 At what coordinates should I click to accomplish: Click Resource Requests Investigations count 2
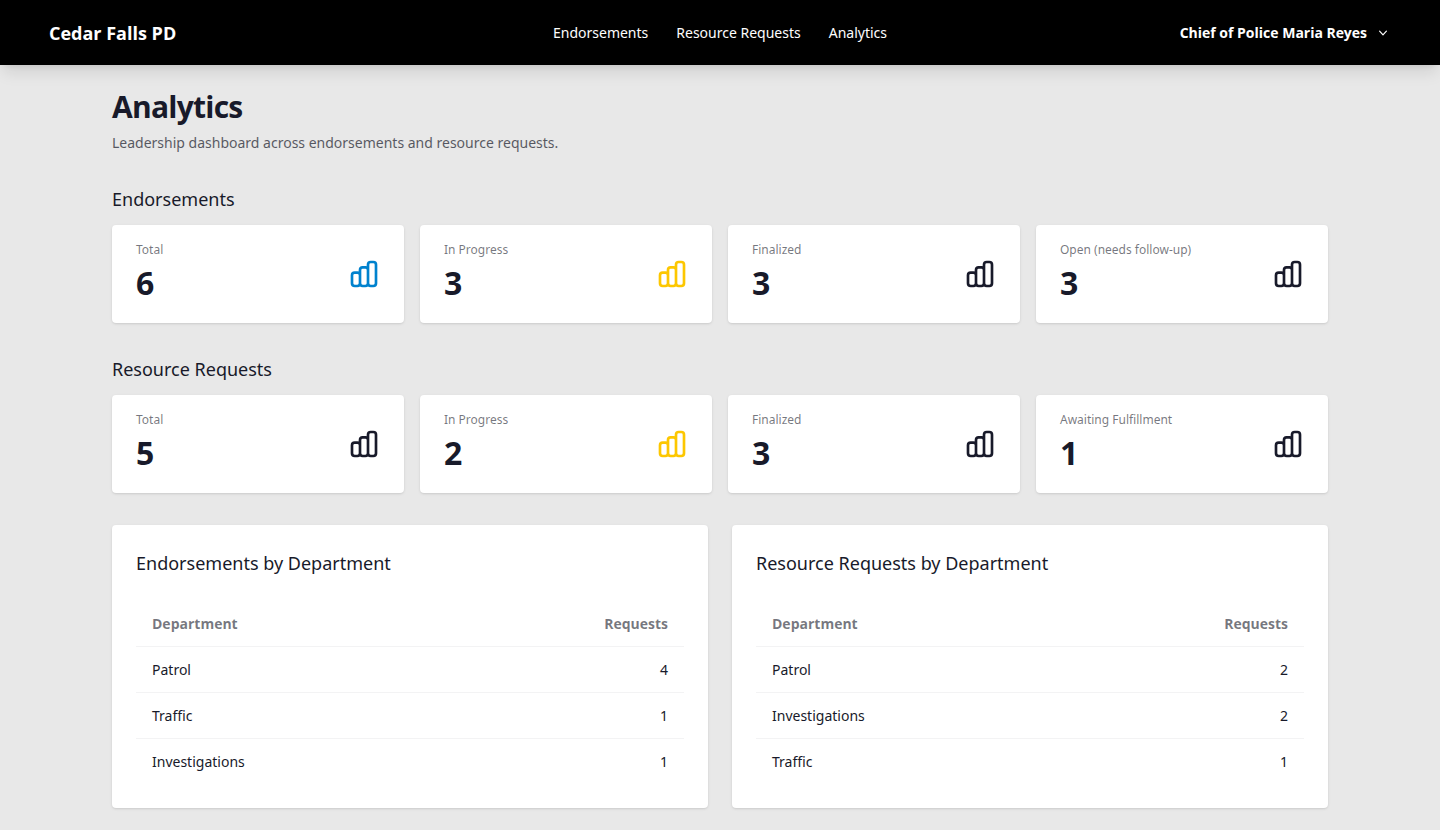click(1284, 716)
